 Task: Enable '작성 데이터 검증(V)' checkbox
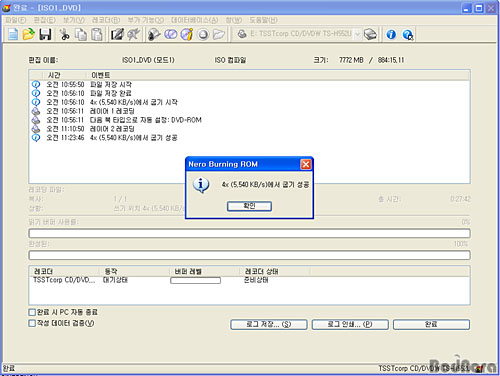(32, 323)
